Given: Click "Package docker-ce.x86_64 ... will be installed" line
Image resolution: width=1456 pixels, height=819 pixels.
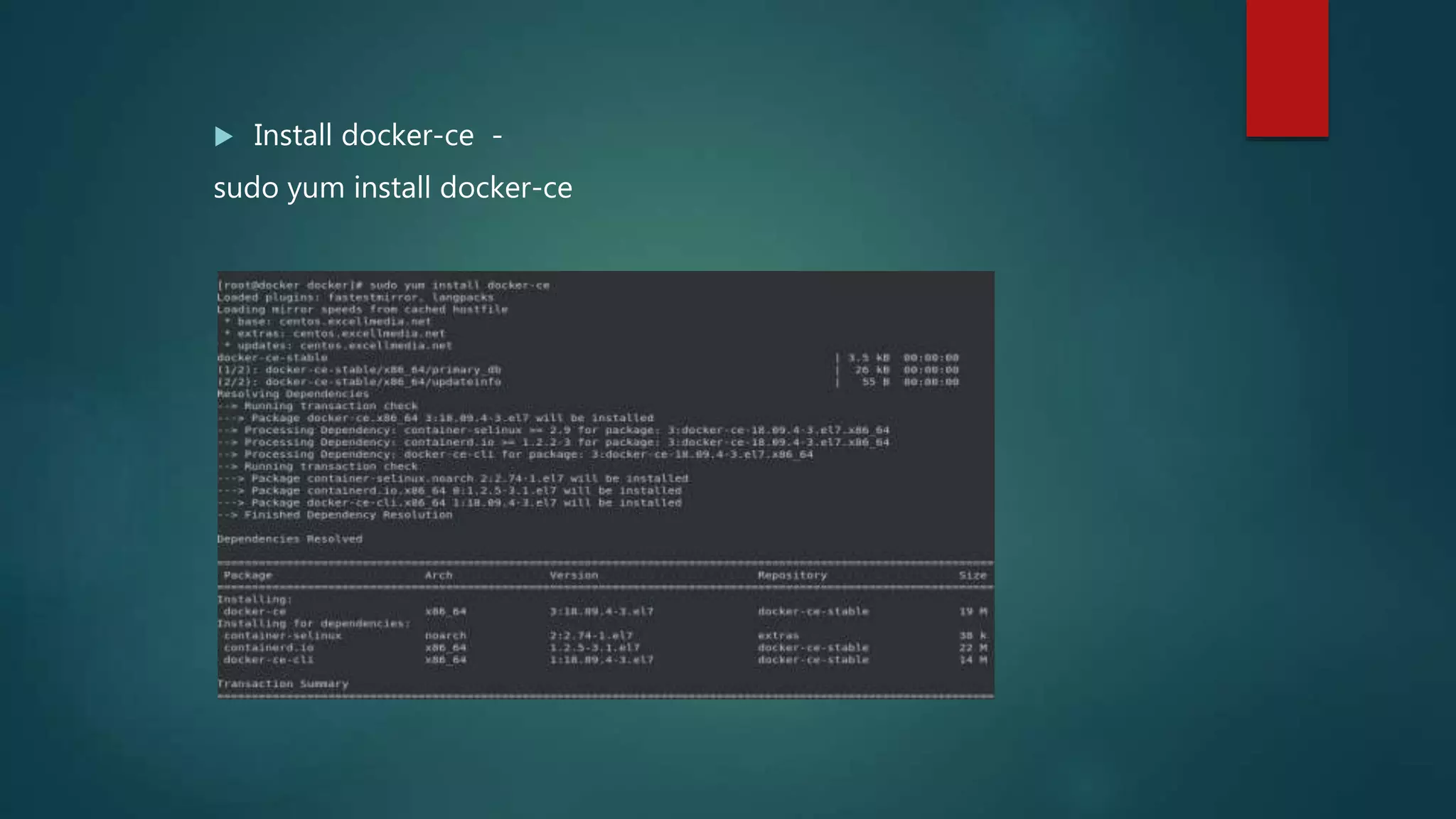Looking at the screenshot, I should tap(435, 418).
